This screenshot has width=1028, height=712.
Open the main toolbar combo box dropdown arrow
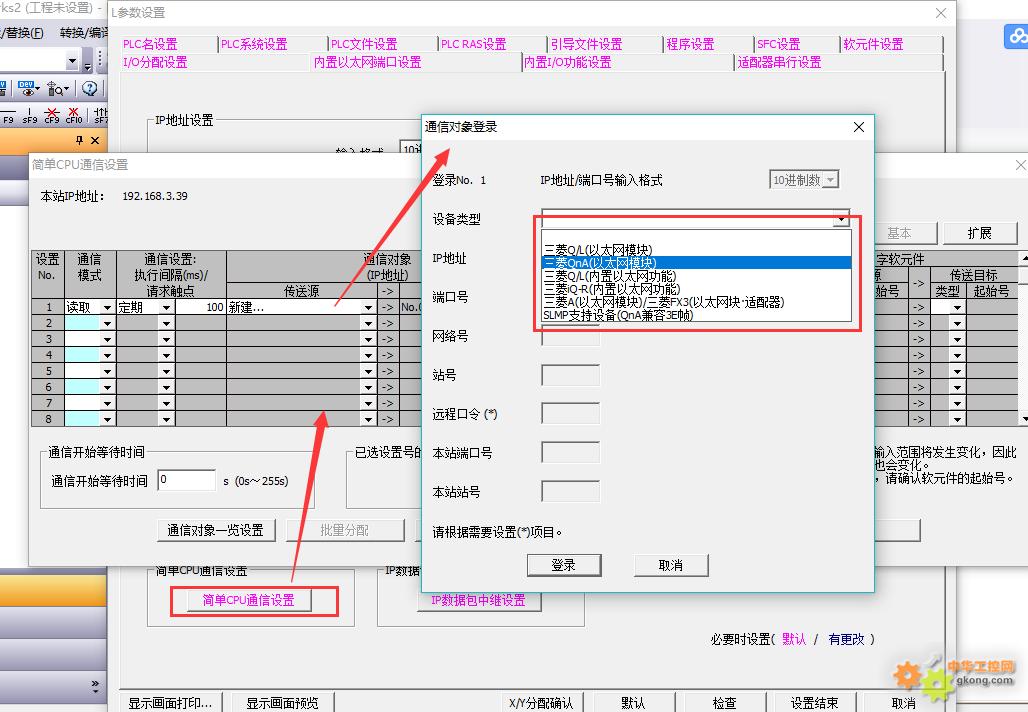click(72, 62)
